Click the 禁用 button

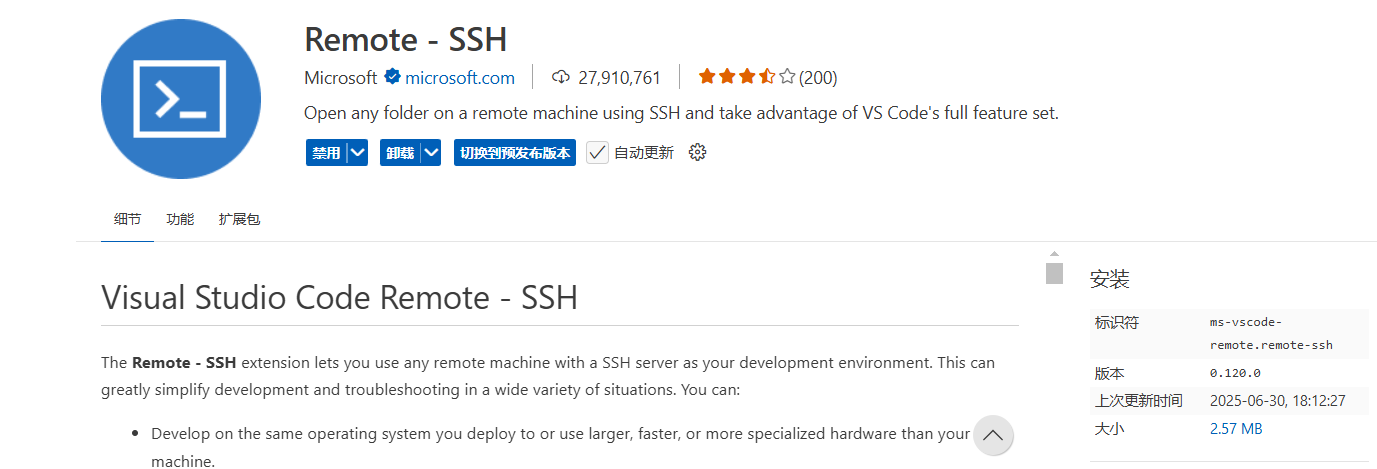click(x=326, y=152)
